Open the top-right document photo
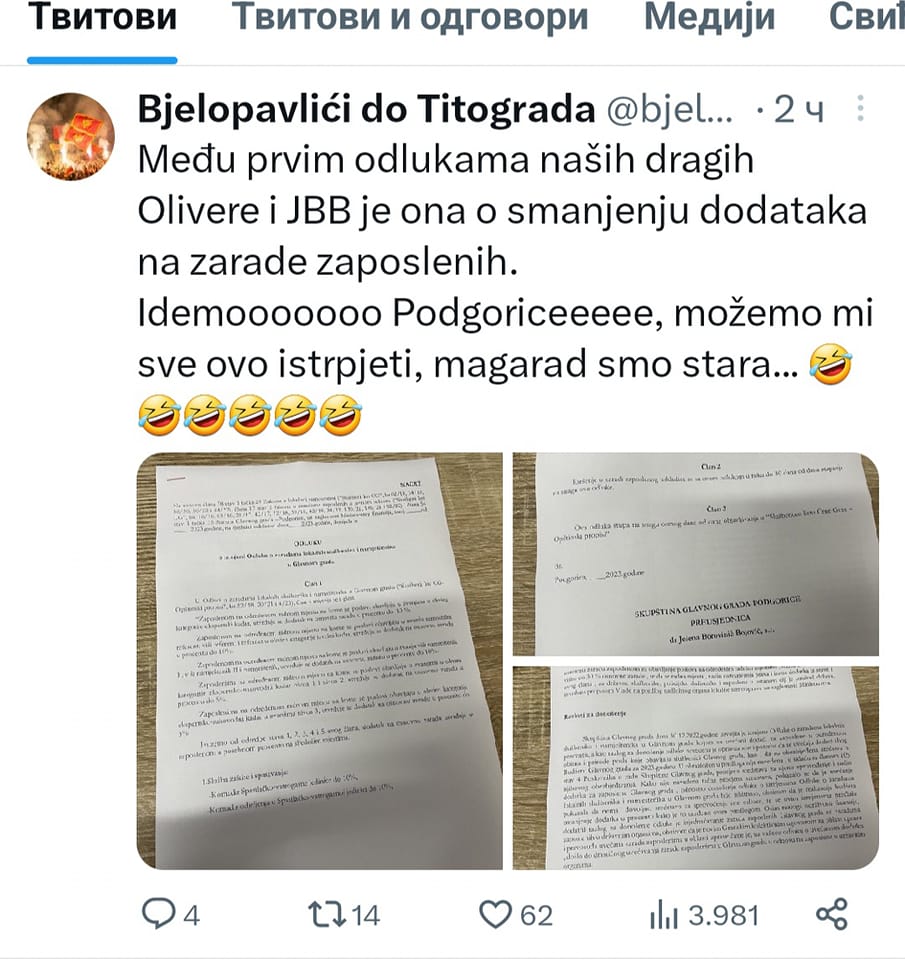Viewport: 905px width, 960px height. click(x=696, y=554)
